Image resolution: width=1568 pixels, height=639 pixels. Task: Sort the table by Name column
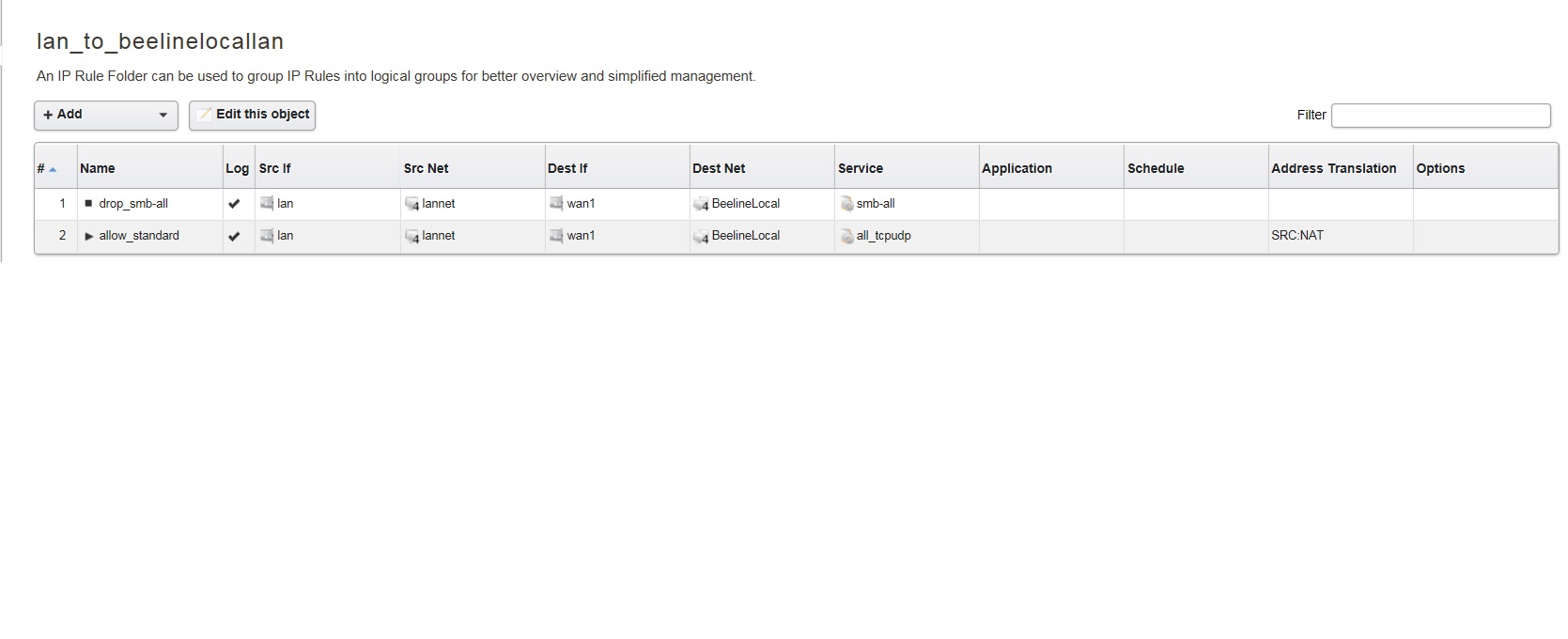[x=98, y=168]
